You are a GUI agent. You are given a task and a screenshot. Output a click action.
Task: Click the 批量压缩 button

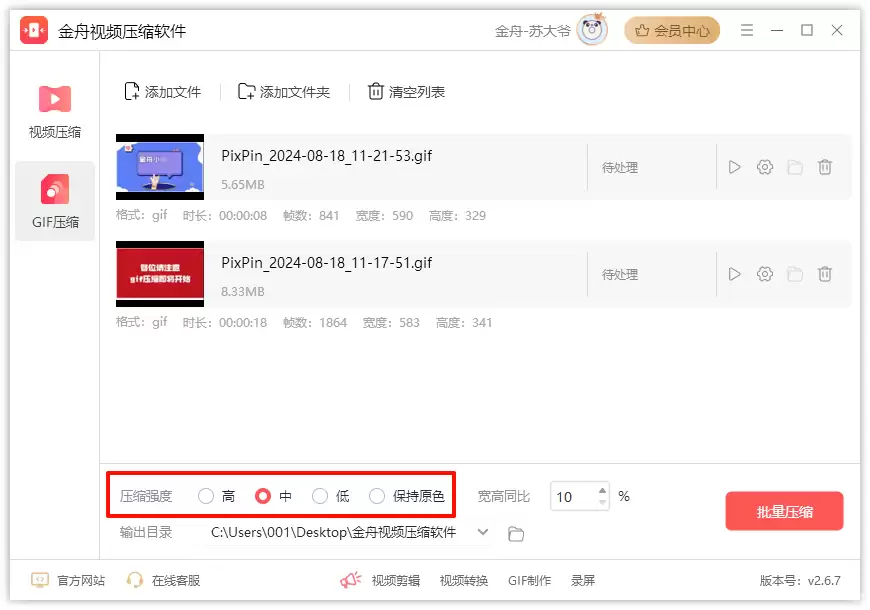[784, 511]
